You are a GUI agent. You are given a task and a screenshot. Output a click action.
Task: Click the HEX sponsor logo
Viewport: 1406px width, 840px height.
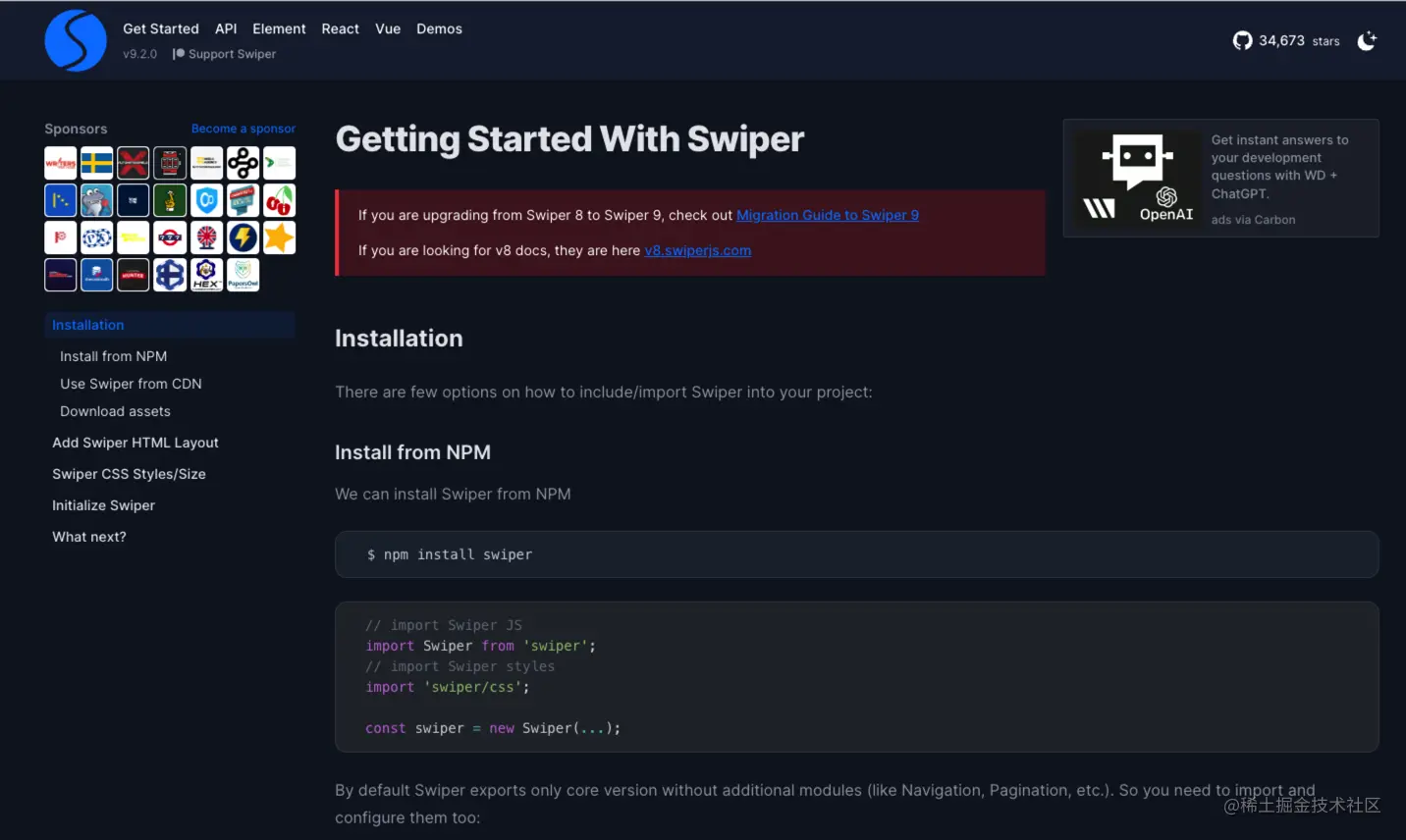click(x=206, y=275)
